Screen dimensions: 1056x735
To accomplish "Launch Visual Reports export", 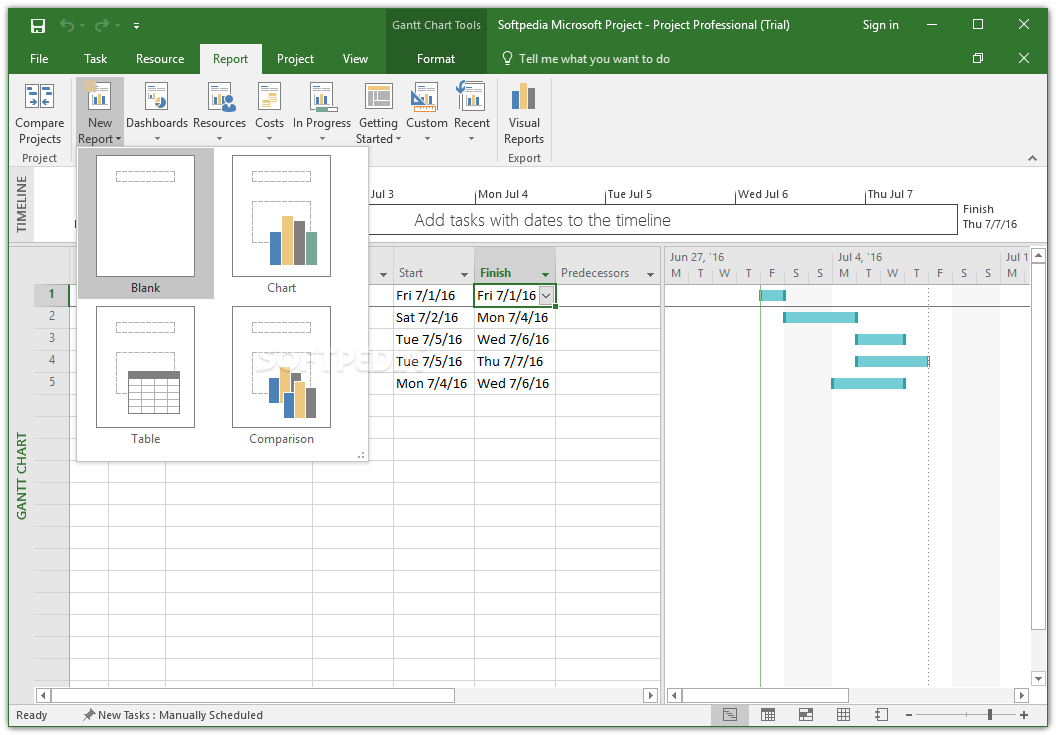I will click(524, 113).
